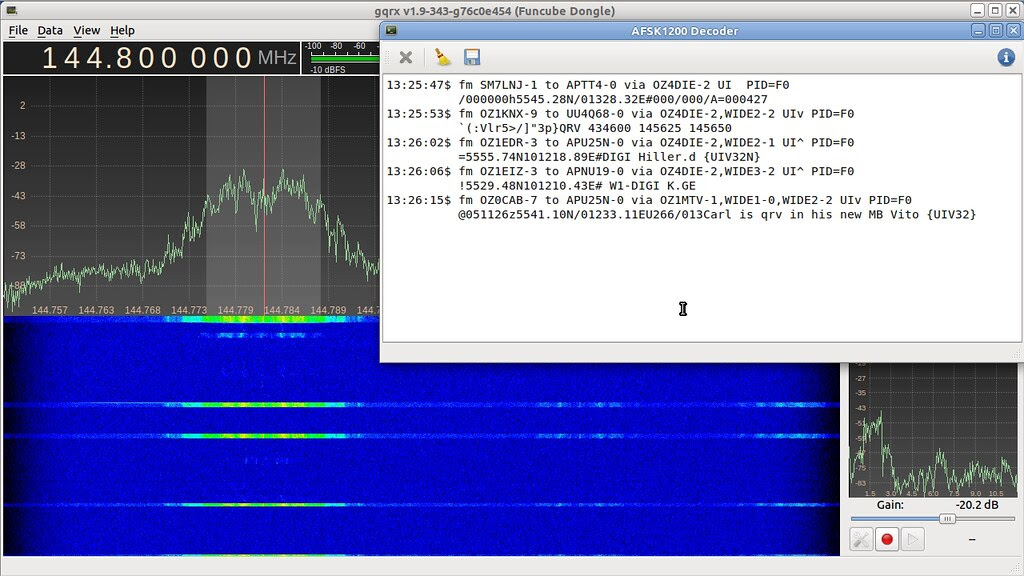1024x576 pixels.
Task: Click the audio spectrum plot in the audio panel
Action: coord(933,430)
